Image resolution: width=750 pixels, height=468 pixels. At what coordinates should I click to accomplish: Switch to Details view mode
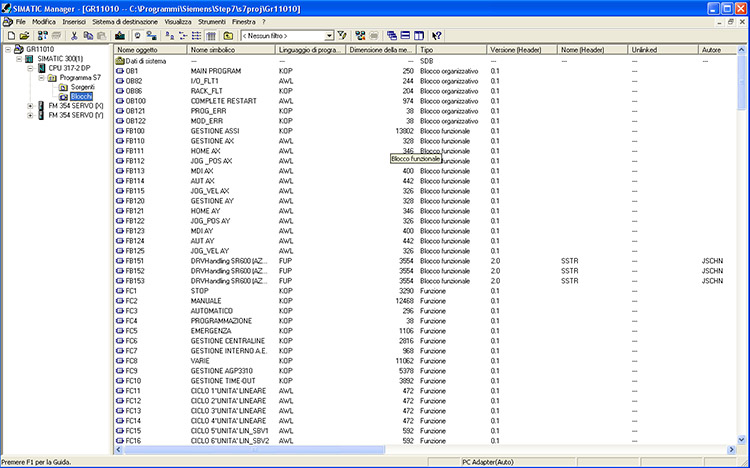click(210, 35)
